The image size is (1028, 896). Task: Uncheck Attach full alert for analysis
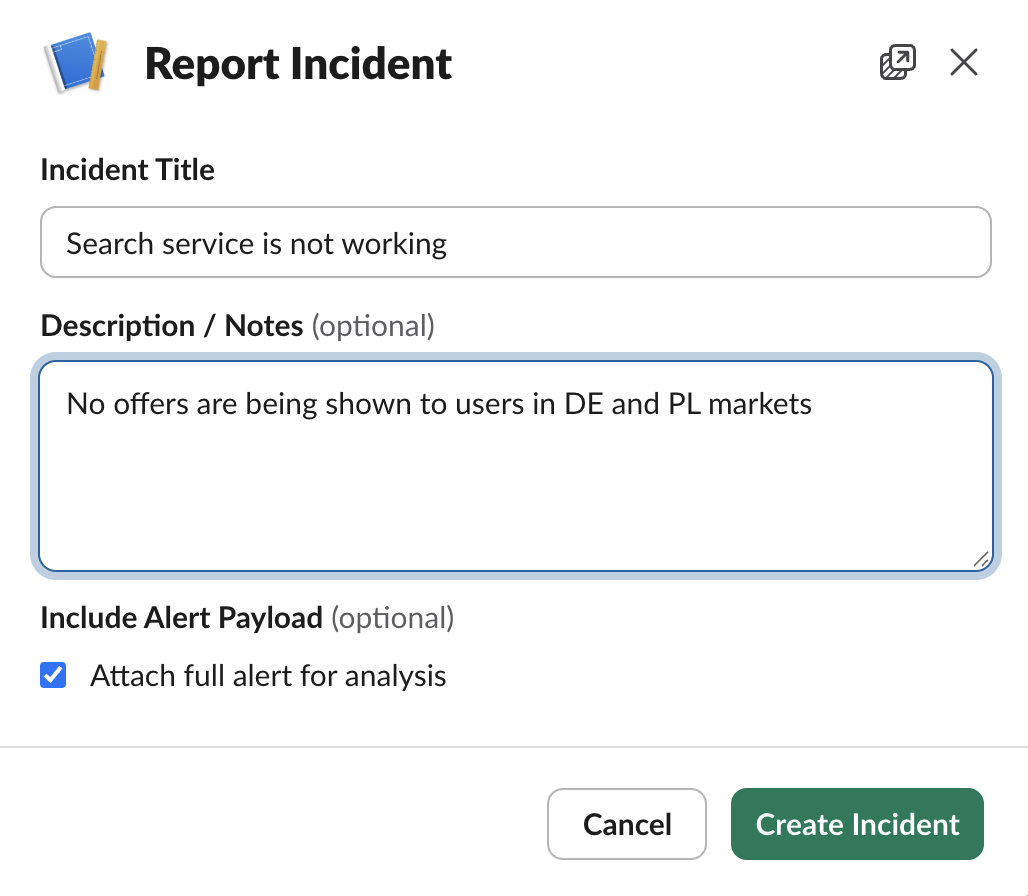point(52,676)
